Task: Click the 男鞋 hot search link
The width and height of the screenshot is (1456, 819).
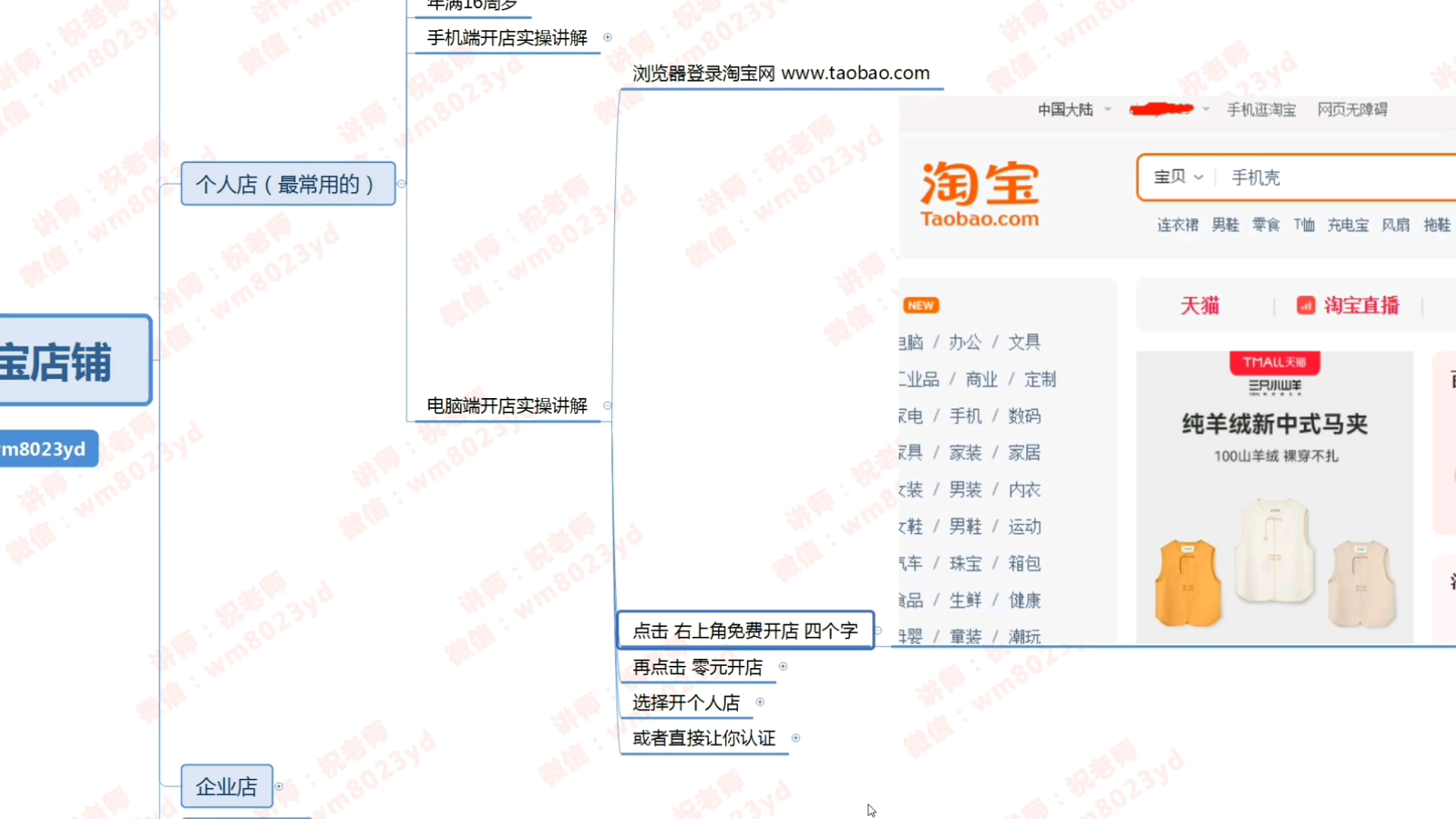Action: pos(1225,224)
